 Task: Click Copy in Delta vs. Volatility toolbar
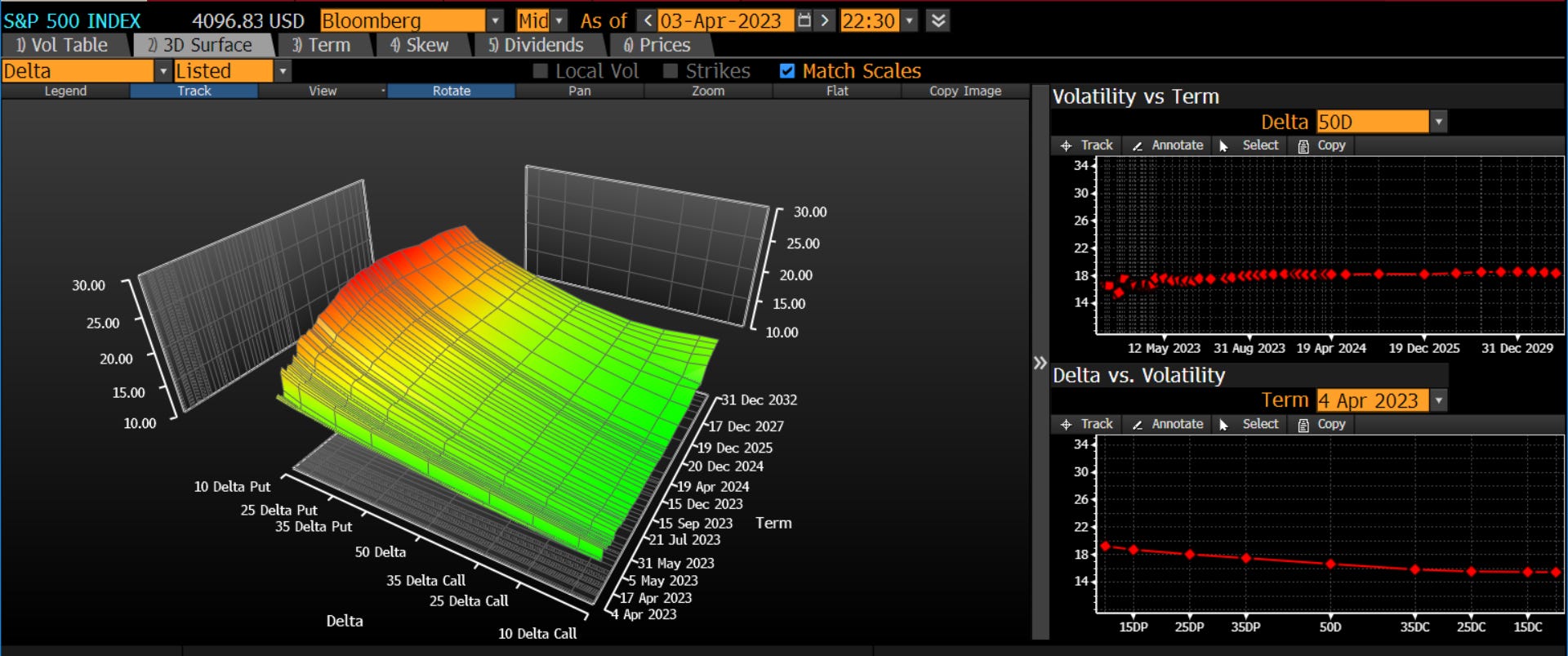click(x=1321, y=424)
